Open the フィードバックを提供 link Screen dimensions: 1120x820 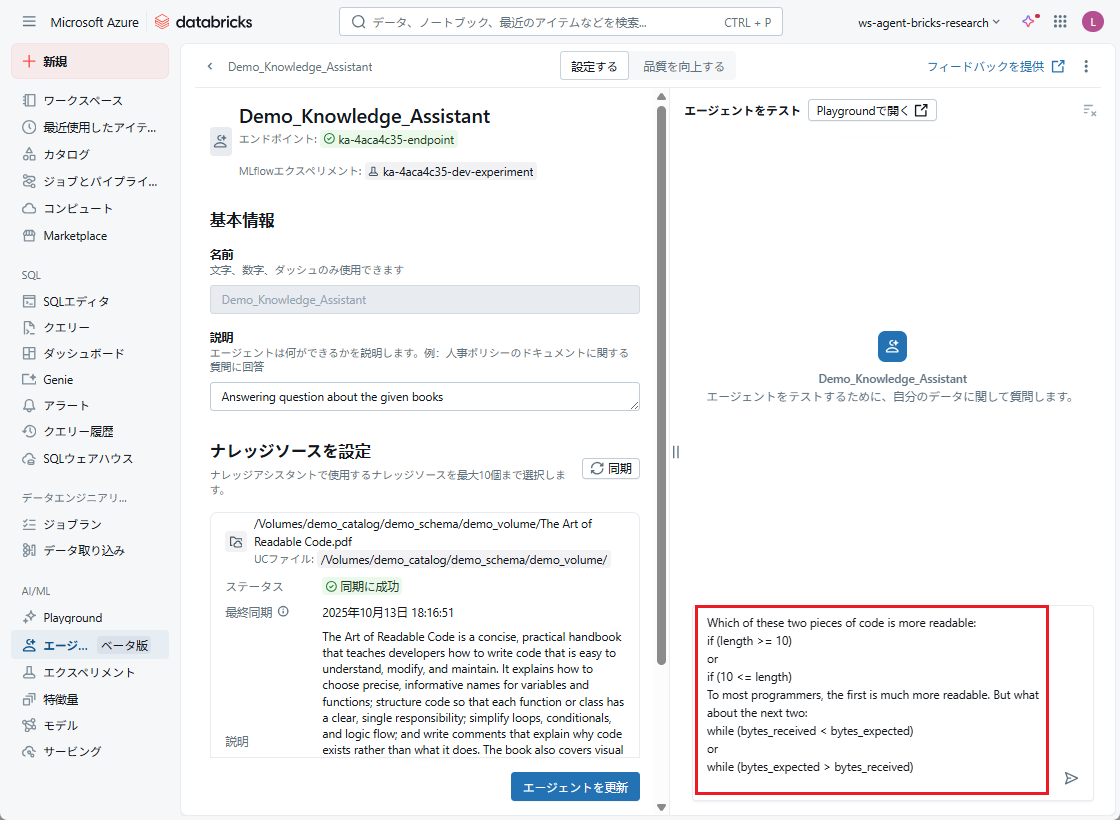coord(996,66)
